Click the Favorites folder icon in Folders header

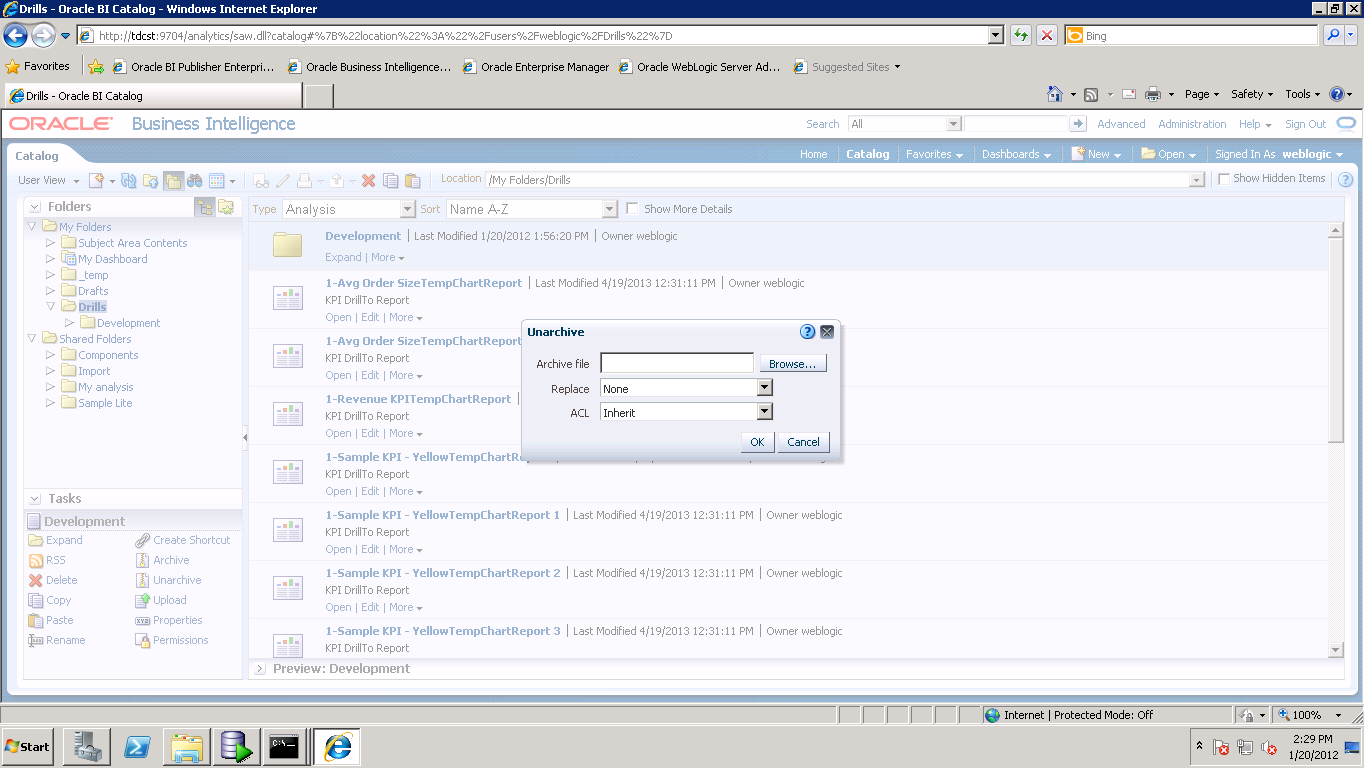227,207
